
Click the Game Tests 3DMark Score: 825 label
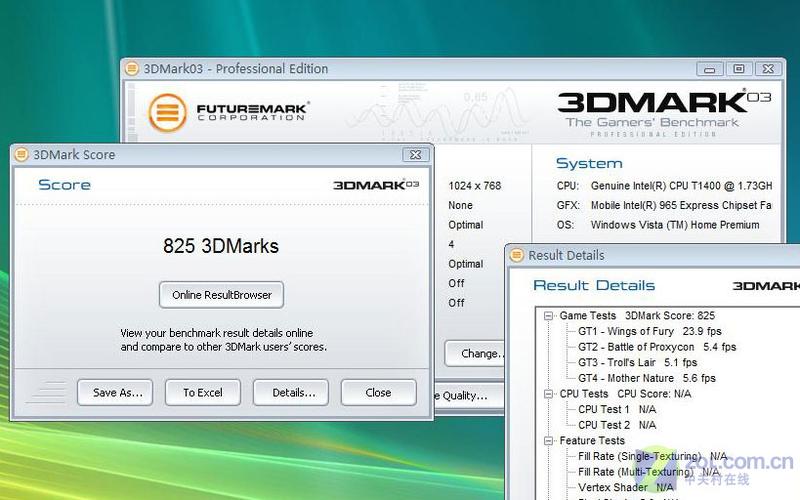[637, 316]
